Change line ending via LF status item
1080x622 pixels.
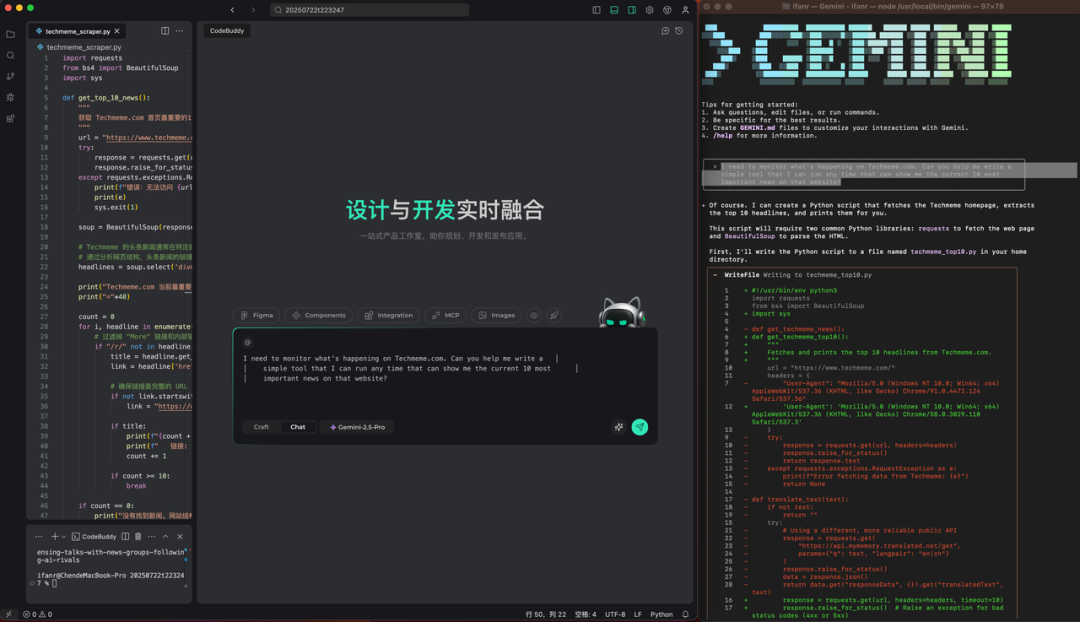pos(638,614)
